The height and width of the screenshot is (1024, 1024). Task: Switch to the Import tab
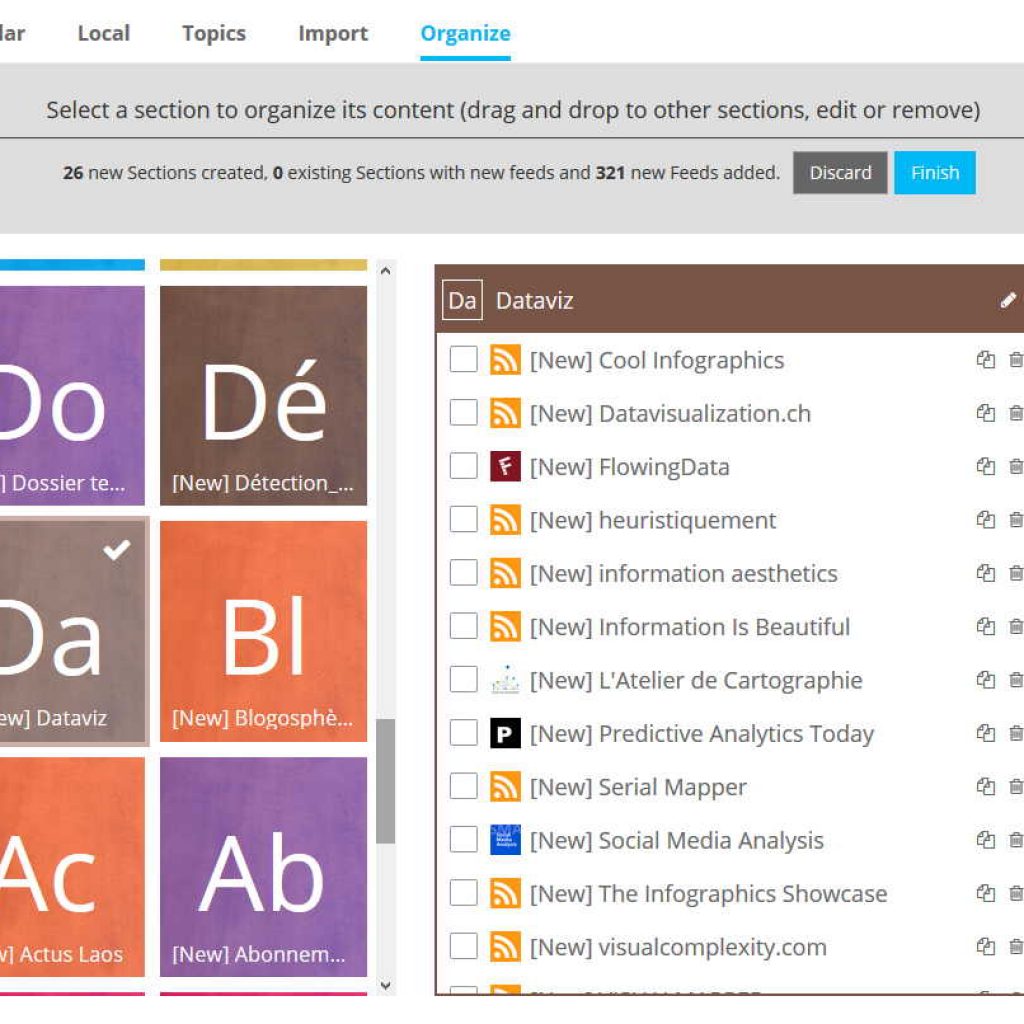click(333, 33)
